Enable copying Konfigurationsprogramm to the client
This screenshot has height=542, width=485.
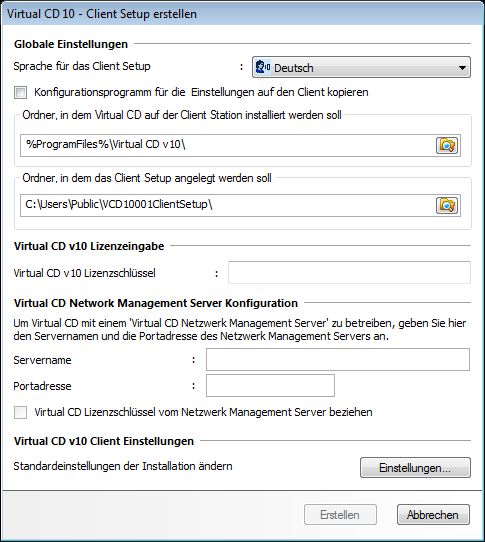20,93
